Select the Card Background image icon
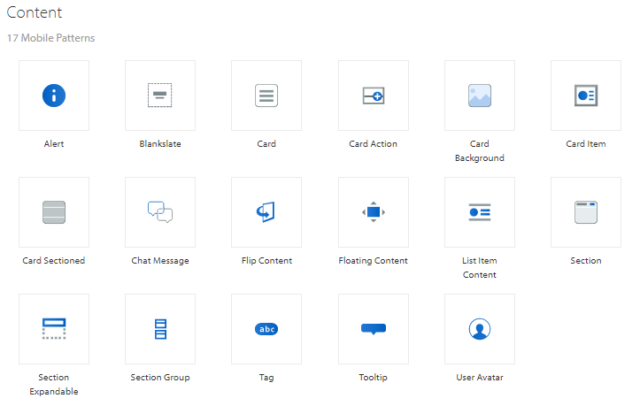 coord(480,95)
